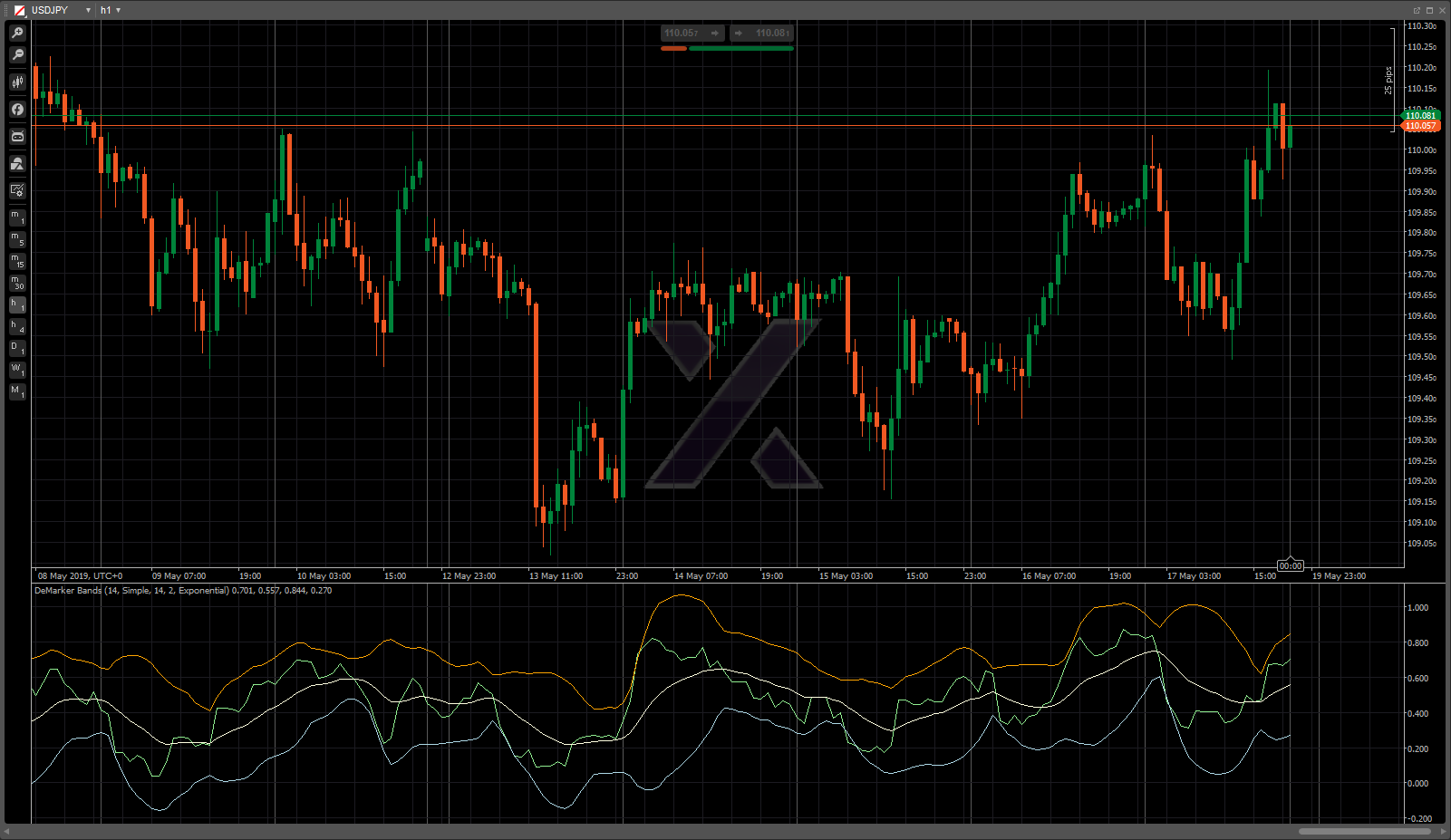Open the candlestick chart type icon
The image size is (1451, 840).
click(17, 82)
